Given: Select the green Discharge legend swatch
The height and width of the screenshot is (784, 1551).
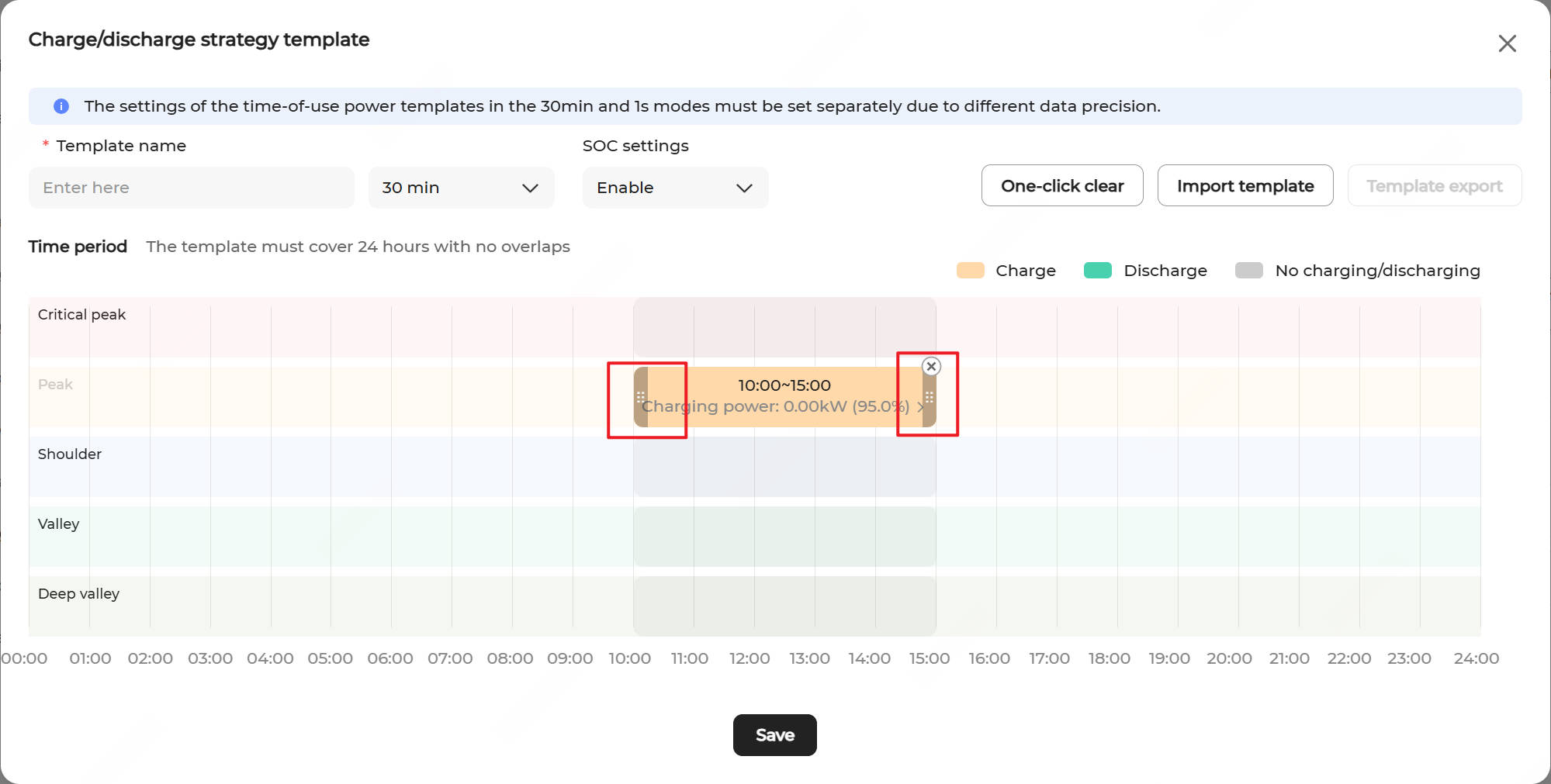Looking at the screenshot, I should [x=1097, y=271].
